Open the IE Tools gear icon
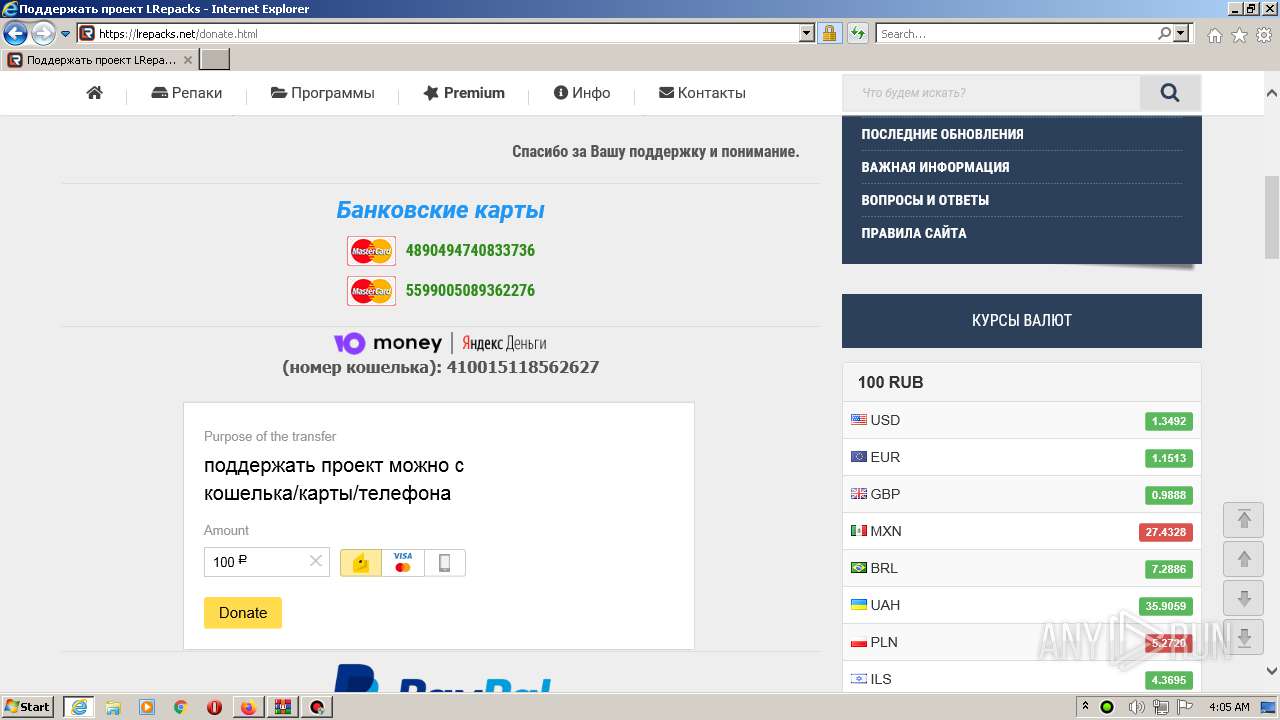 [x=1264, y=35]
